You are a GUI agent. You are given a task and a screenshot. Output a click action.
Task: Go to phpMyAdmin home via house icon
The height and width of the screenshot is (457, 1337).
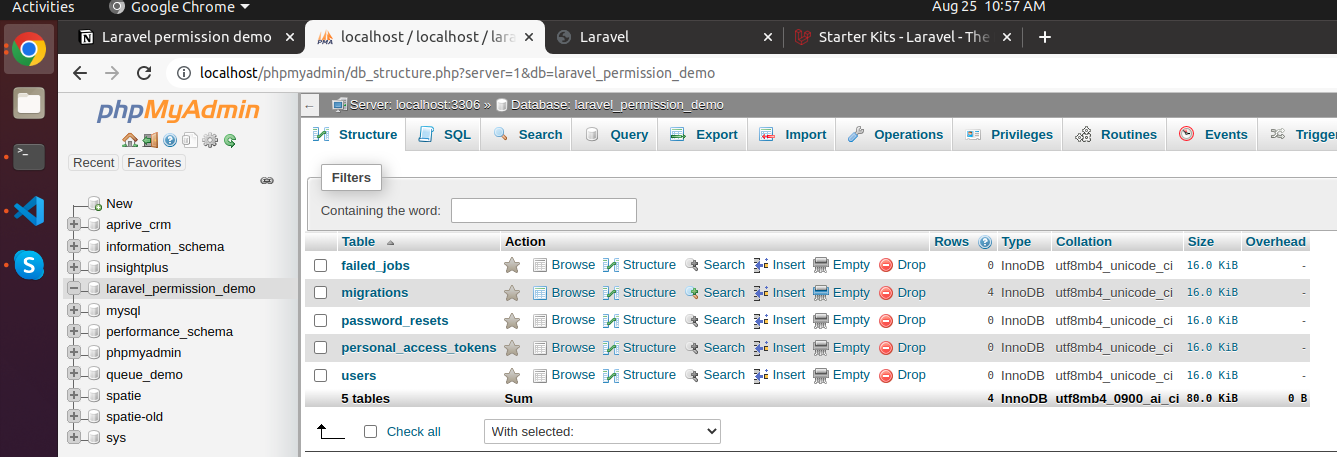pos(129,140)
